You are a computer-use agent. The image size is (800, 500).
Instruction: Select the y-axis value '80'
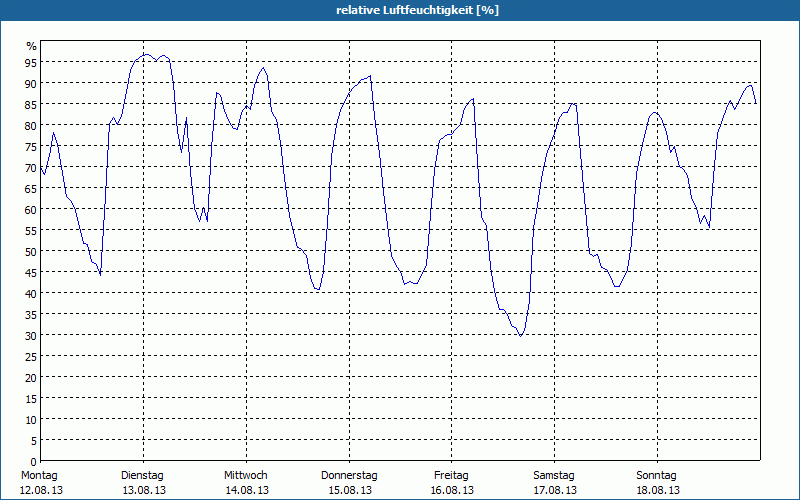31,126
